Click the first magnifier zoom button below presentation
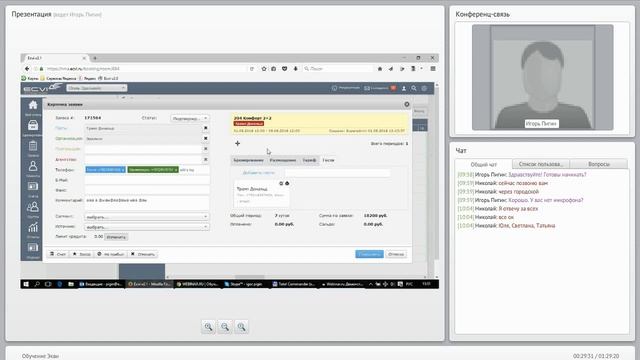 [x=208, y=327]
